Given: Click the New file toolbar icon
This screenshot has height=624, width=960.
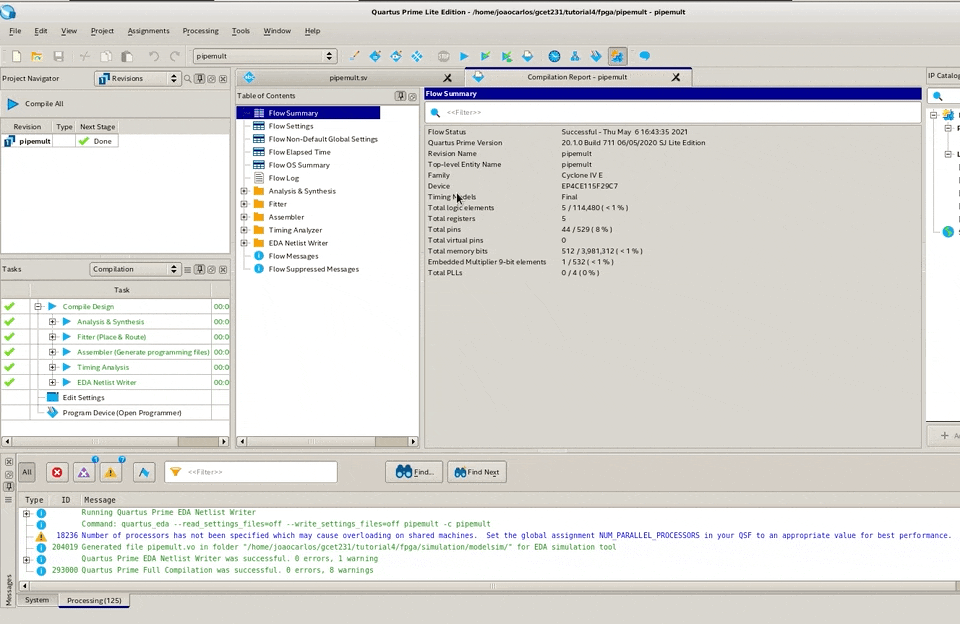Looking at the screenshot, I should pos(17,56).
